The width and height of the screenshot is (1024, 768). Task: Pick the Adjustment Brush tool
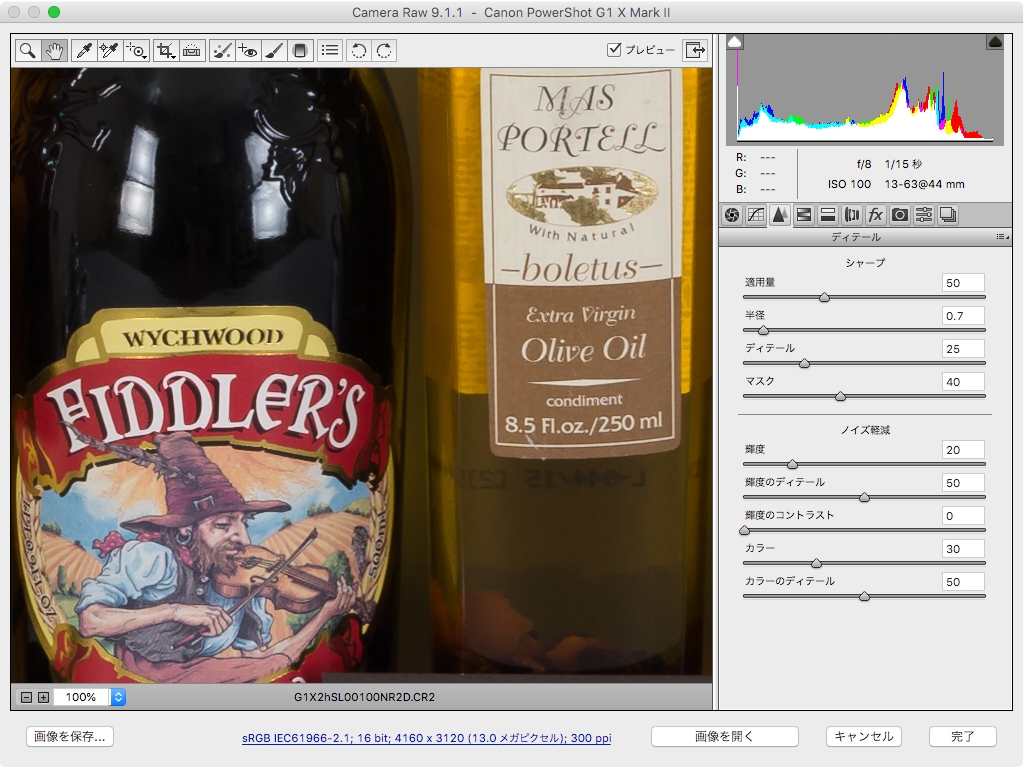coord(274,50)
